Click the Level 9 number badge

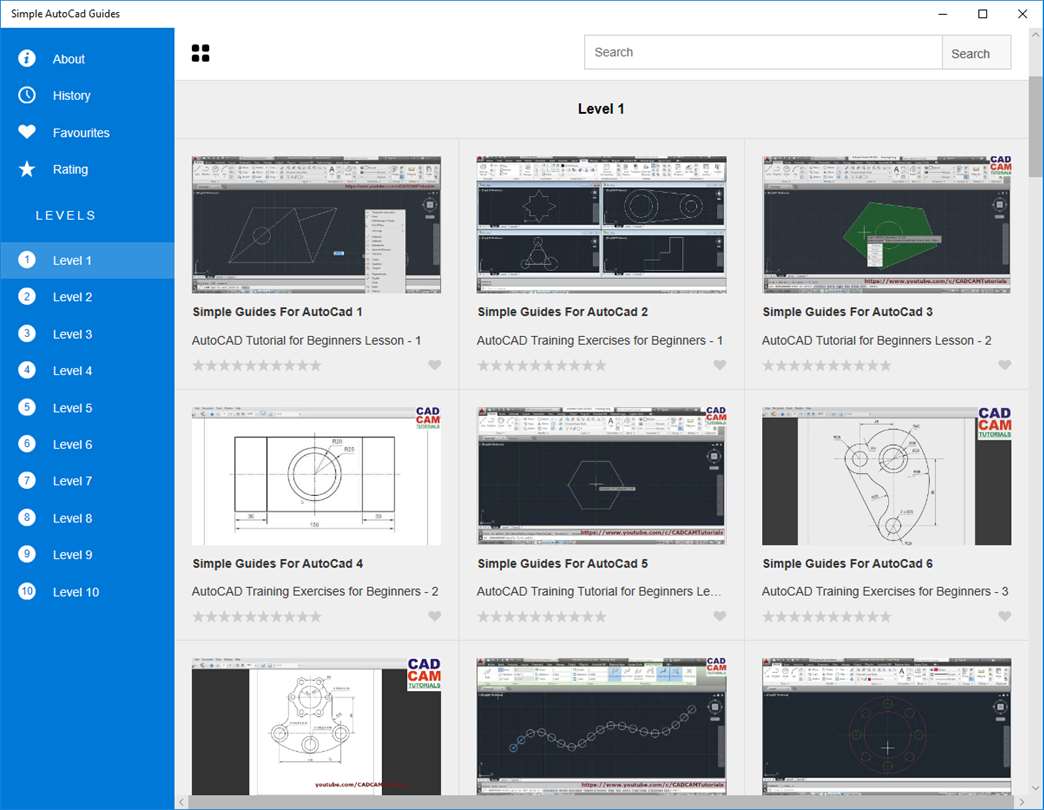(27, 554)
